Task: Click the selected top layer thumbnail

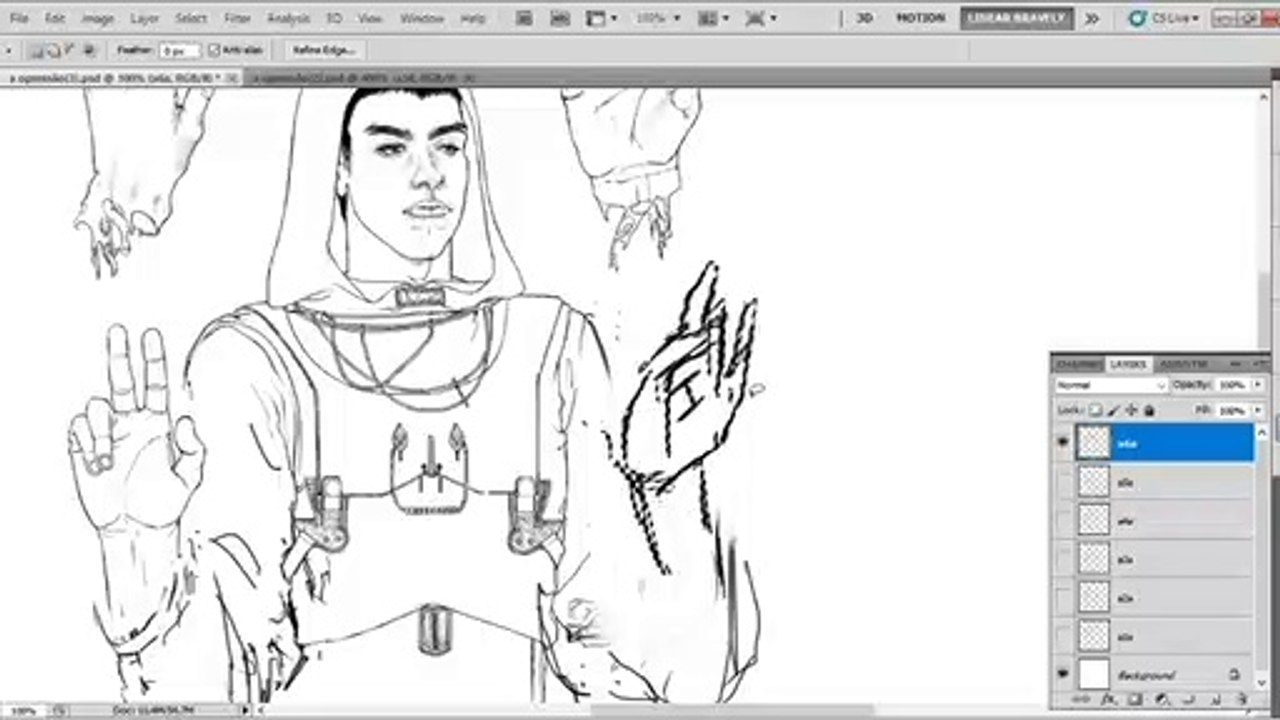Action: point(1094,442)
